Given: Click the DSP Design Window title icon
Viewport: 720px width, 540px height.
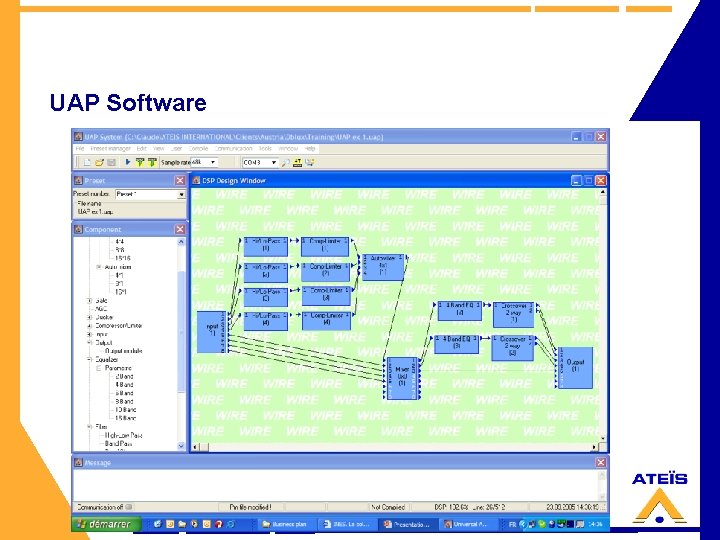Looking at the screenshot, I should click(196, 180).
